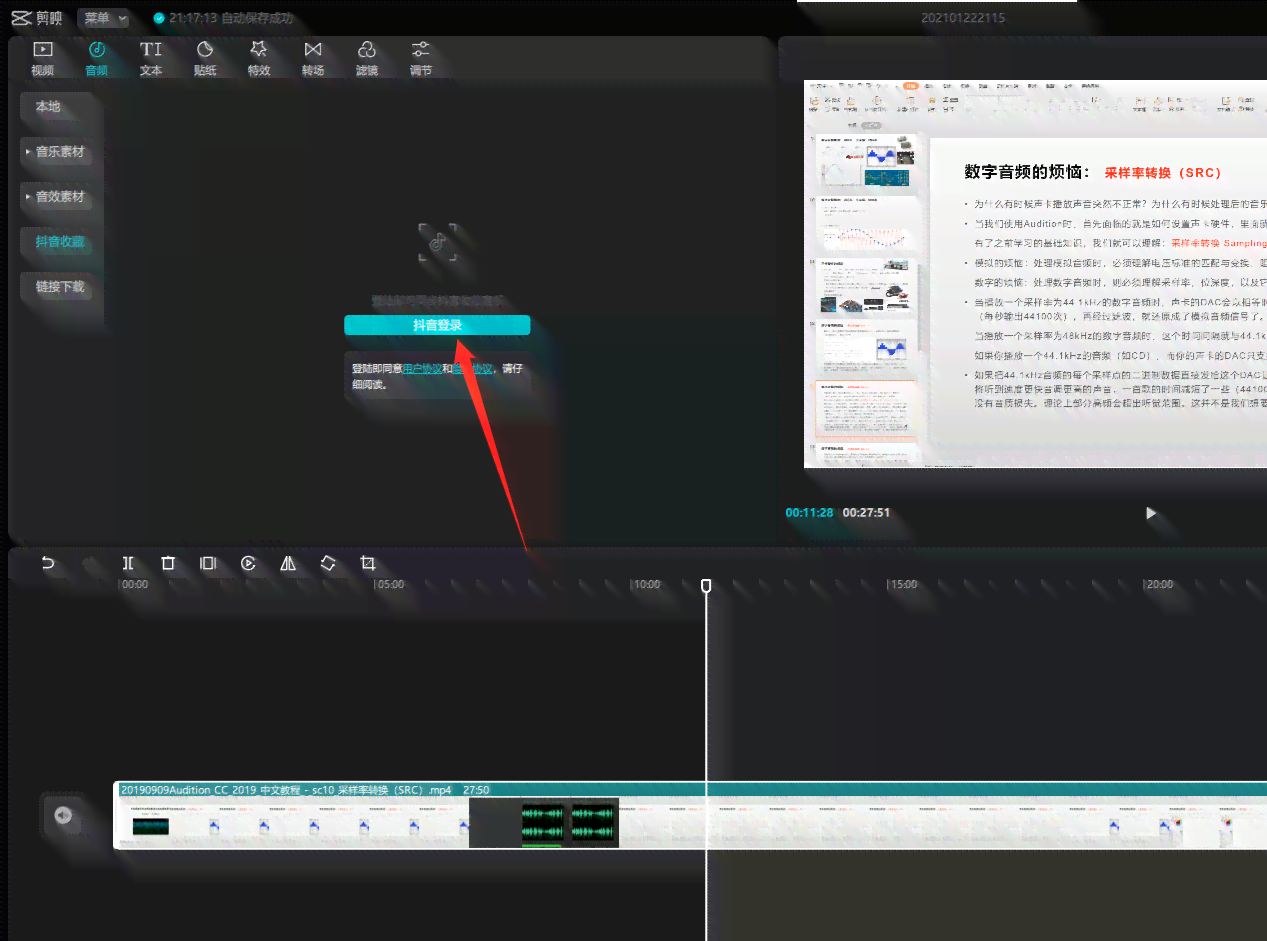
Task: Select the crop tool icon
Action: point(368,564)
